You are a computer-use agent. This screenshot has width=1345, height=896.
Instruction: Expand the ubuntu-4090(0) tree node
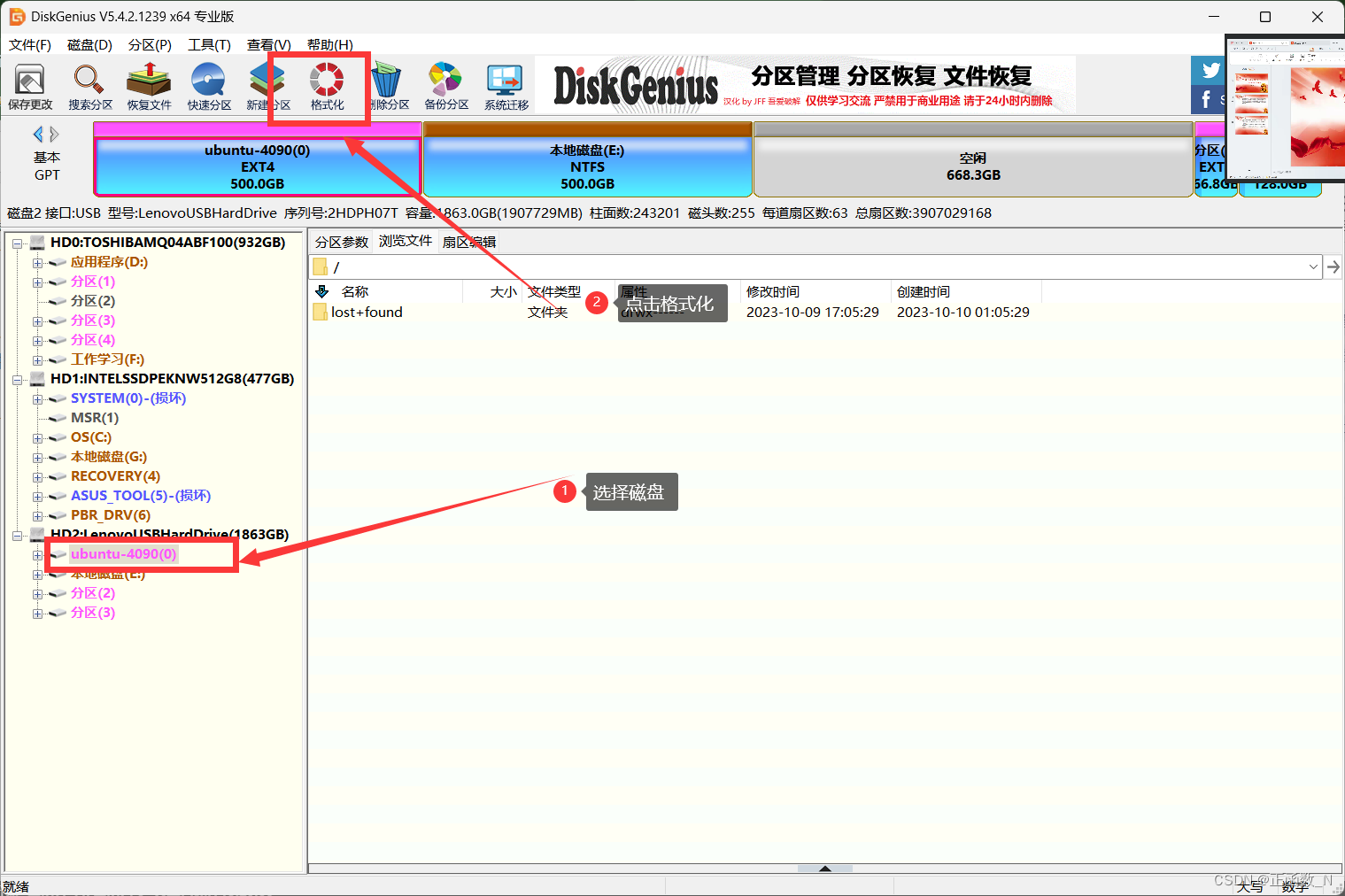(x=37, y=554)
